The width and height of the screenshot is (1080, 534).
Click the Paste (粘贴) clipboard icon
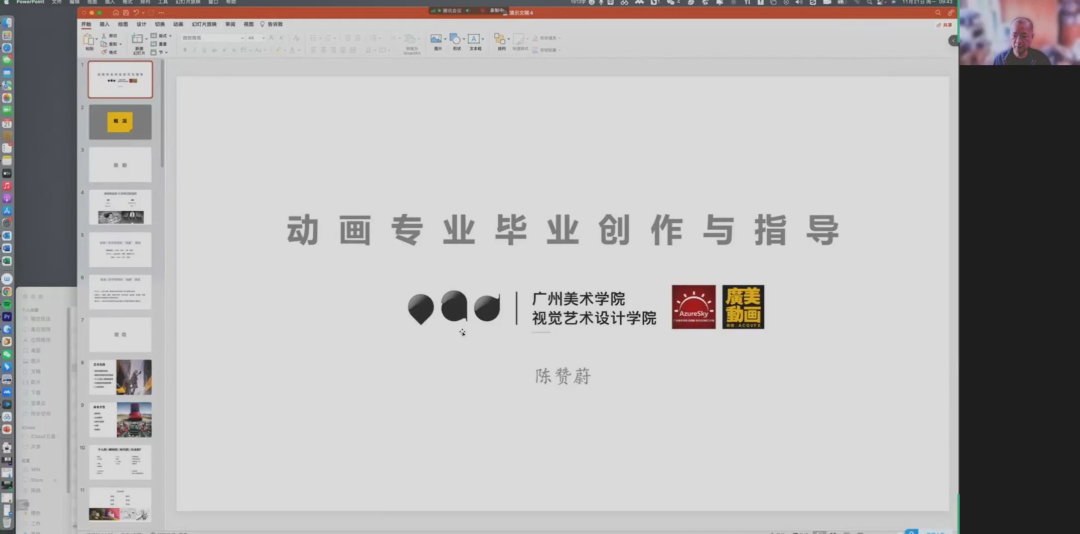[89, 39]
